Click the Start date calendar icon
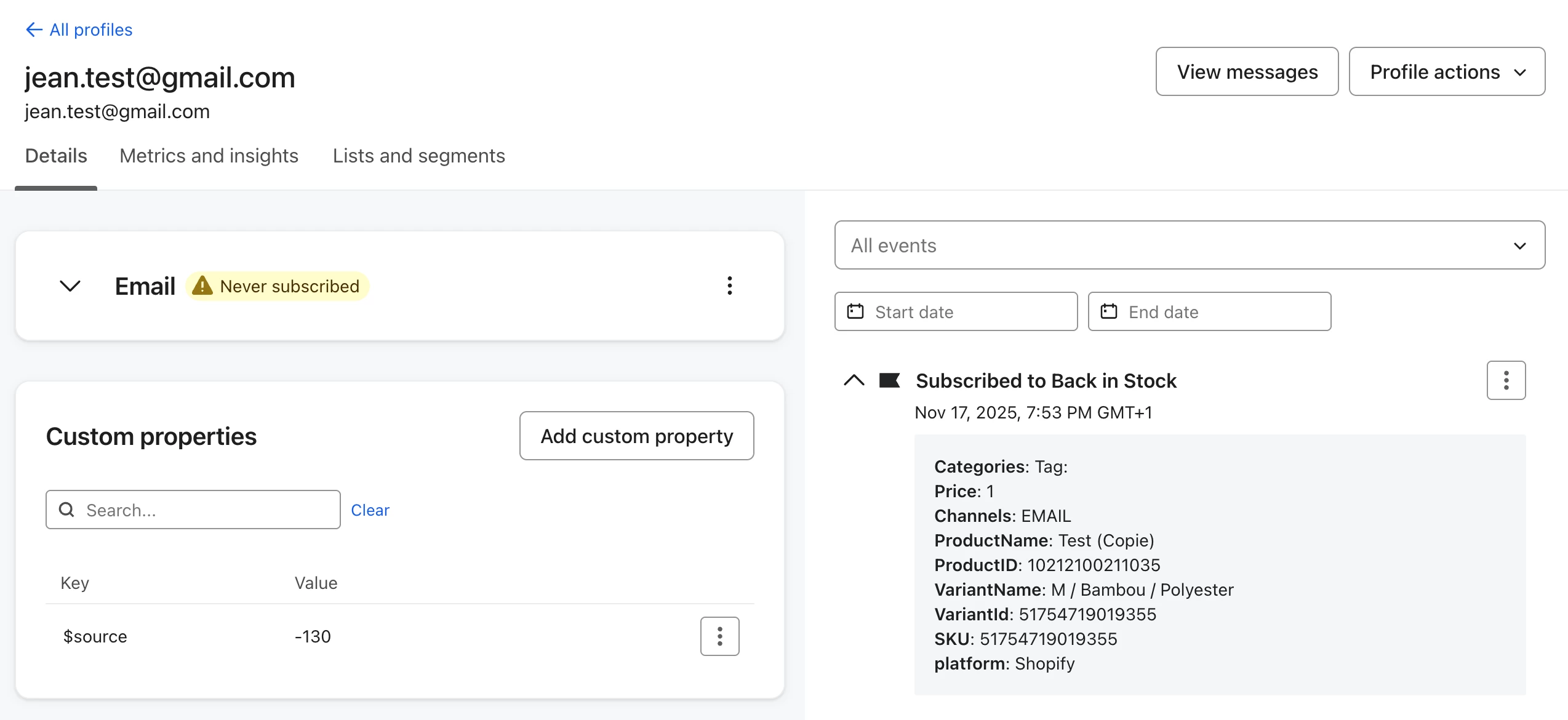This screenshot has height=720, width=1568. point(855,311)
